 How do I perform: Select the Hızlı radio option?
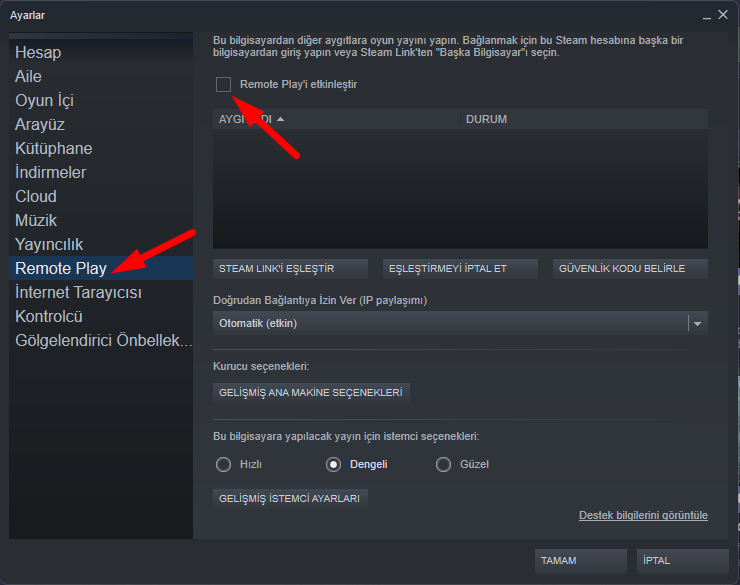pyautogui.click(x=224, y=464)
